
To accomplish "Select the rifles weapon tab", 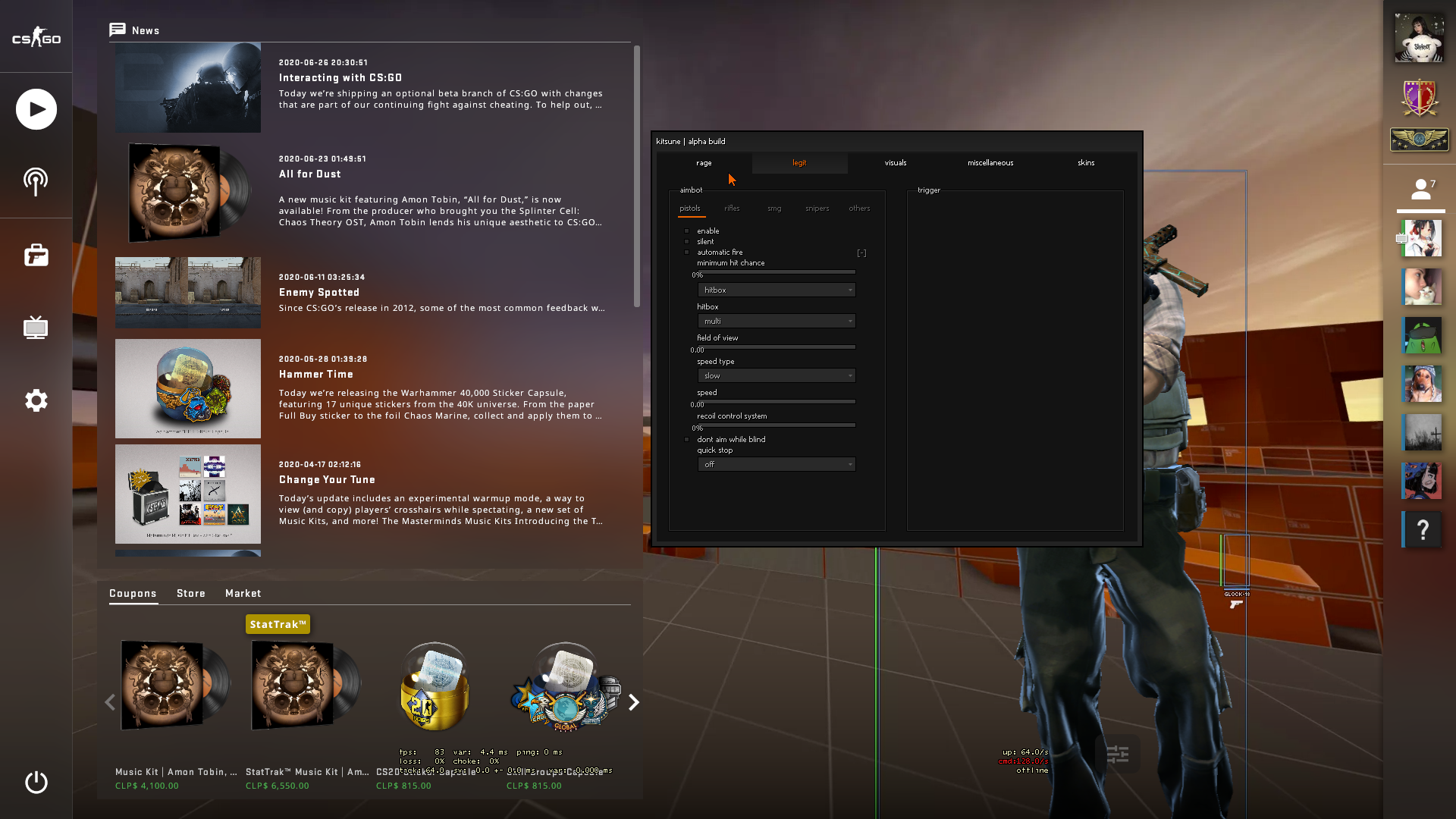I will (731, 208).
